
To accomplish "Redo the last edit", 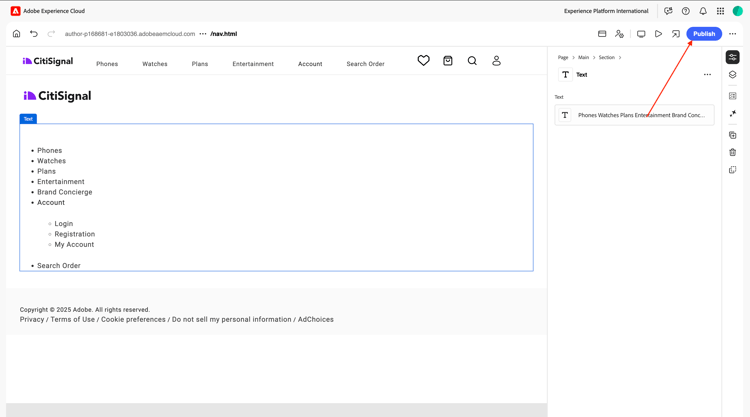I will pos(51,33).
